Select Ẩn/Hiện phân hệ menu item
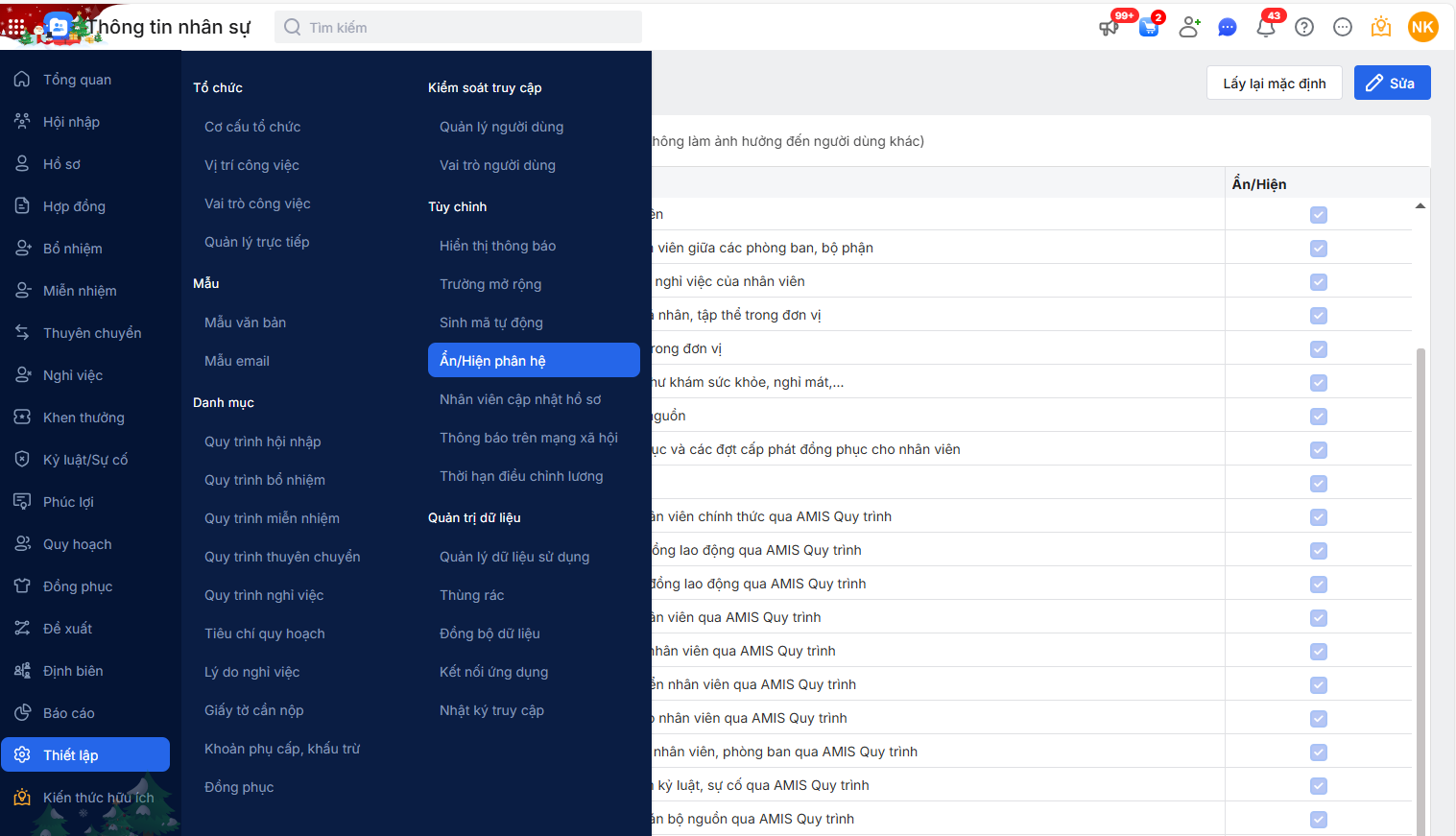Viewport: 1456px width, 836px height. [x=534, y=360]
